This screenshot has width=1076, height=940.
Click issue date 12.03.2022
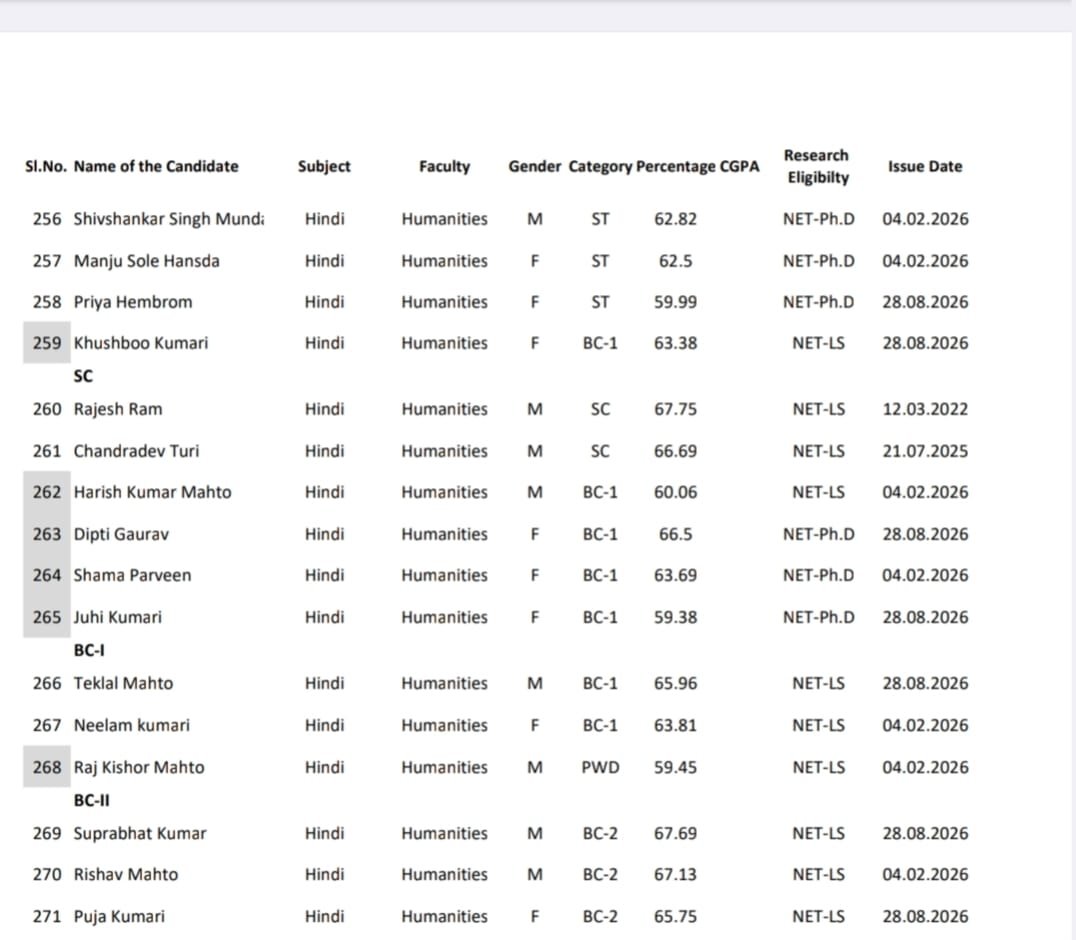tap(925, 409)
